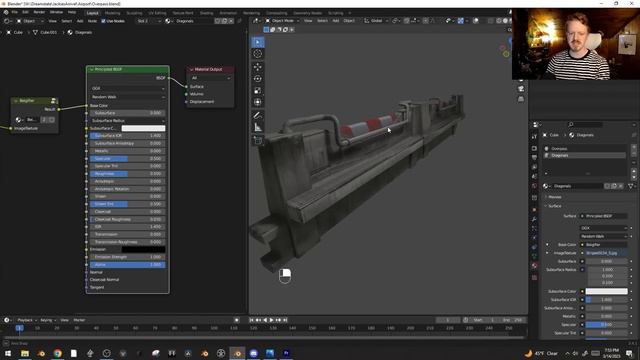Open the Render menu

click(x=39, y=12)
